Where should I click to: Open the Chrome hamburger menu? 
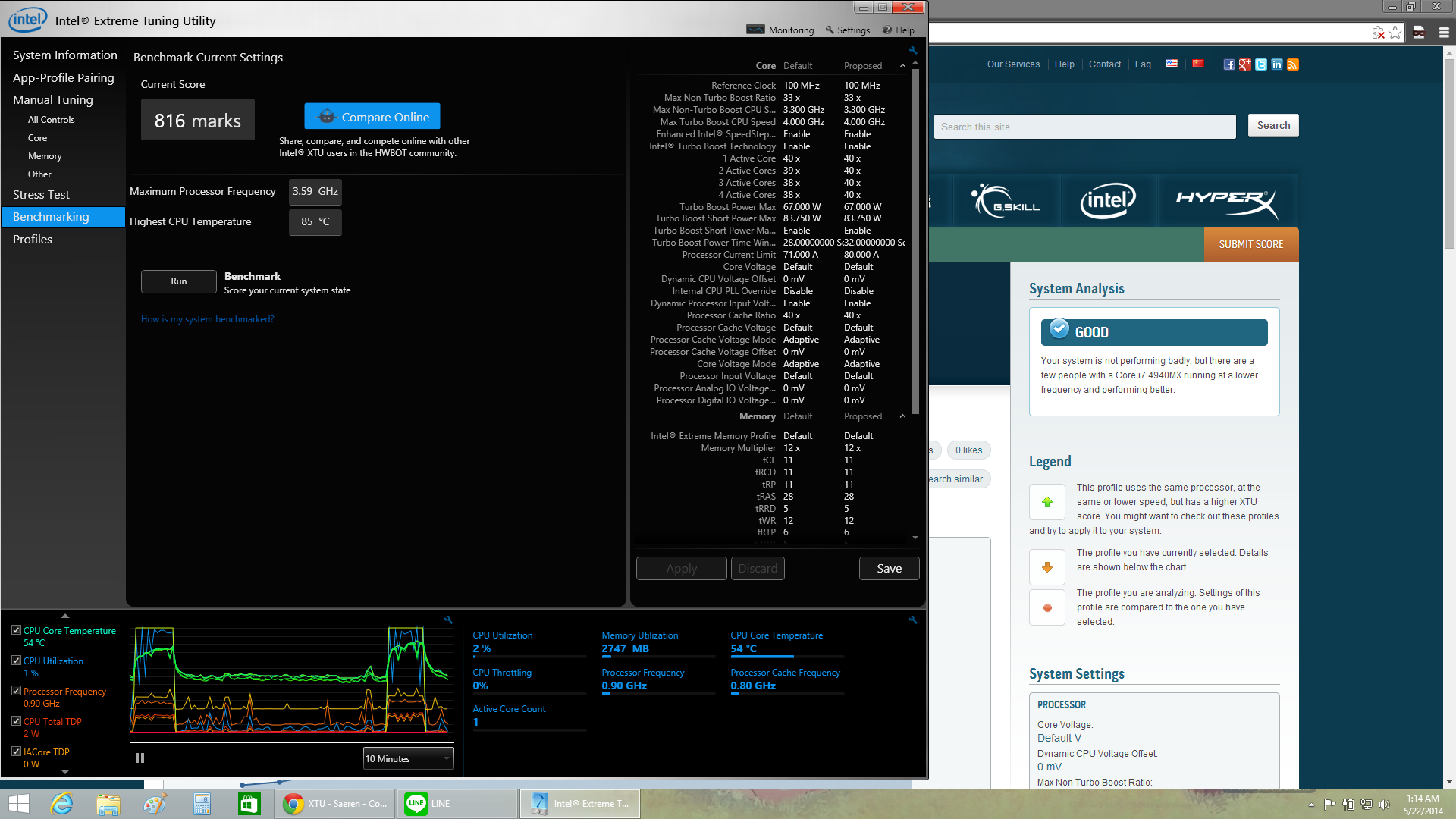click(1444, 33)
